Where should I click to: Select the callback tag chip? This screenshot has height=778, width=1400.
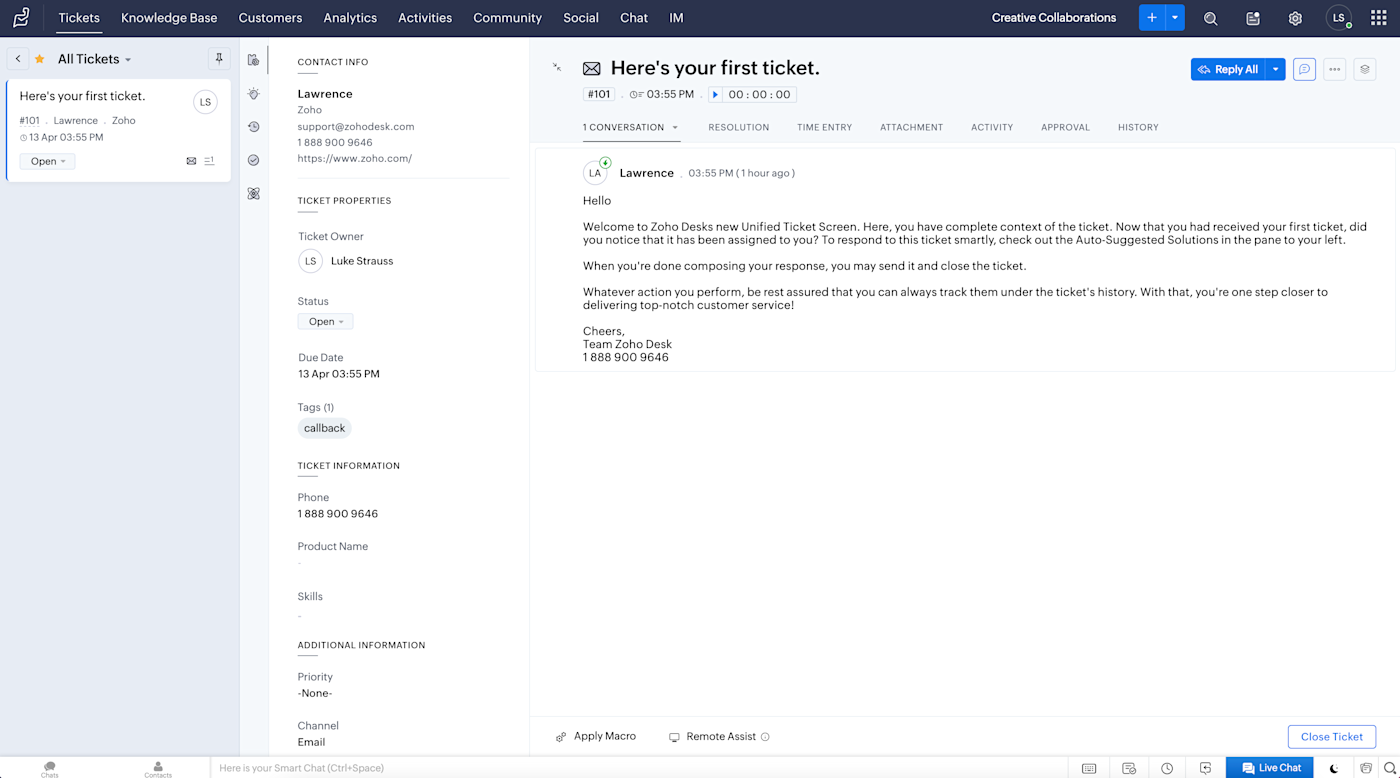pos(325,428)
